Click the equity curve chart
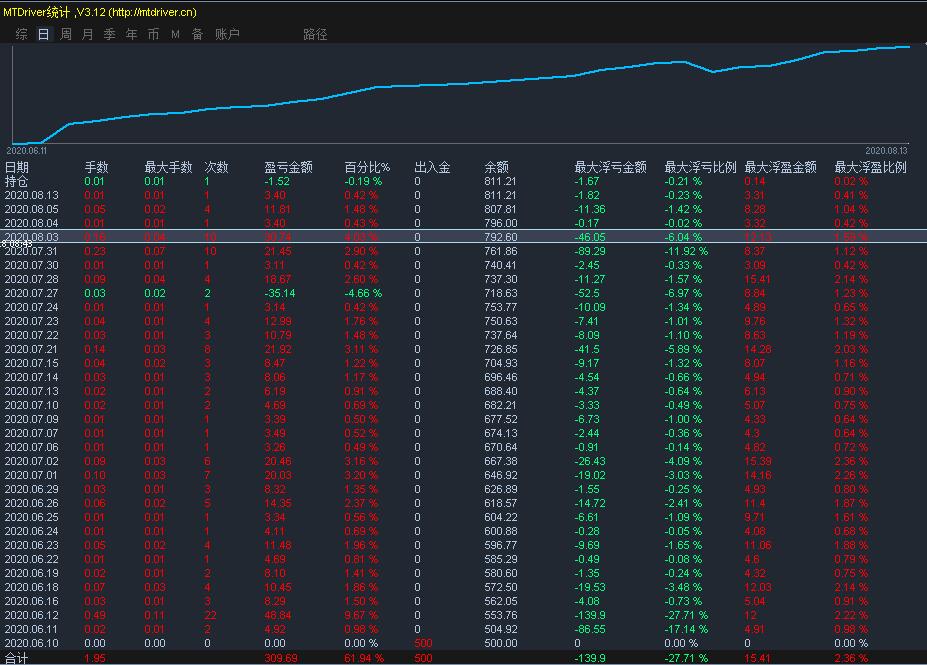This screenshot has width=927, height=665. click(460, 90)
